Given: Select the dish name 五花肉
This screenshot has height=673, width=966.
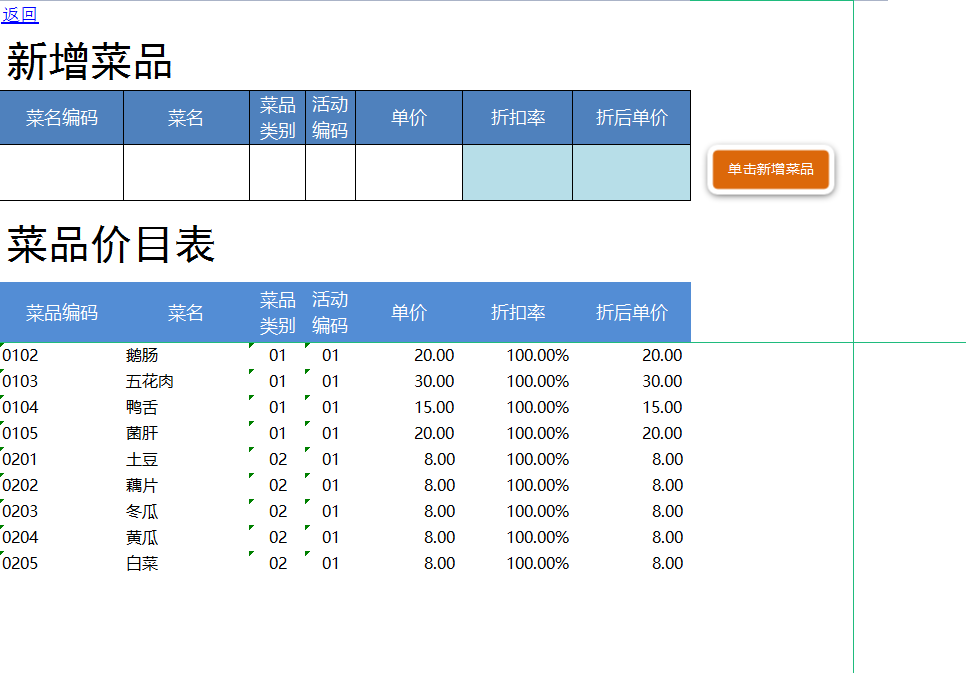Looking at the screenshot, I should pyautogui.click(x=150, y=381).
